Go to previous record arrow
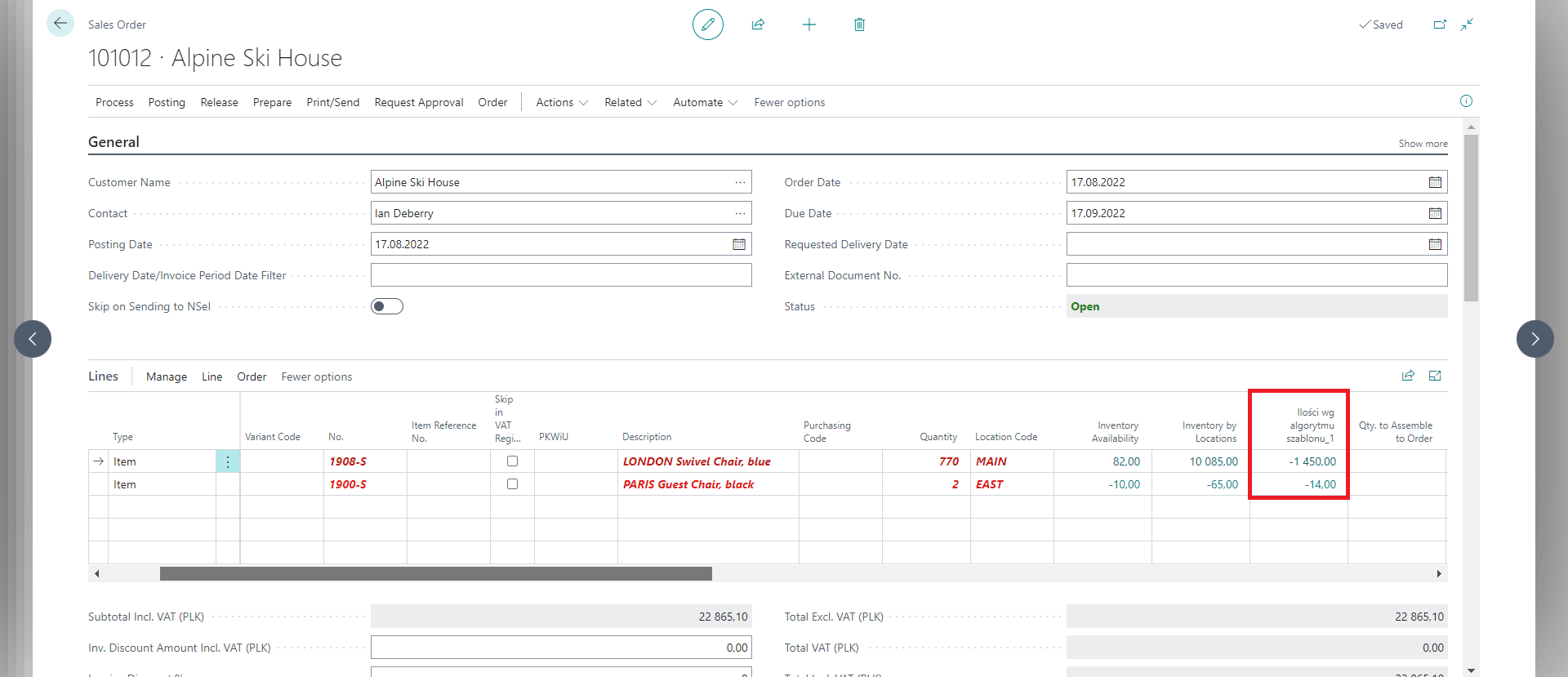Screen dimensions: 1568x677 click(x=33, y=339)
